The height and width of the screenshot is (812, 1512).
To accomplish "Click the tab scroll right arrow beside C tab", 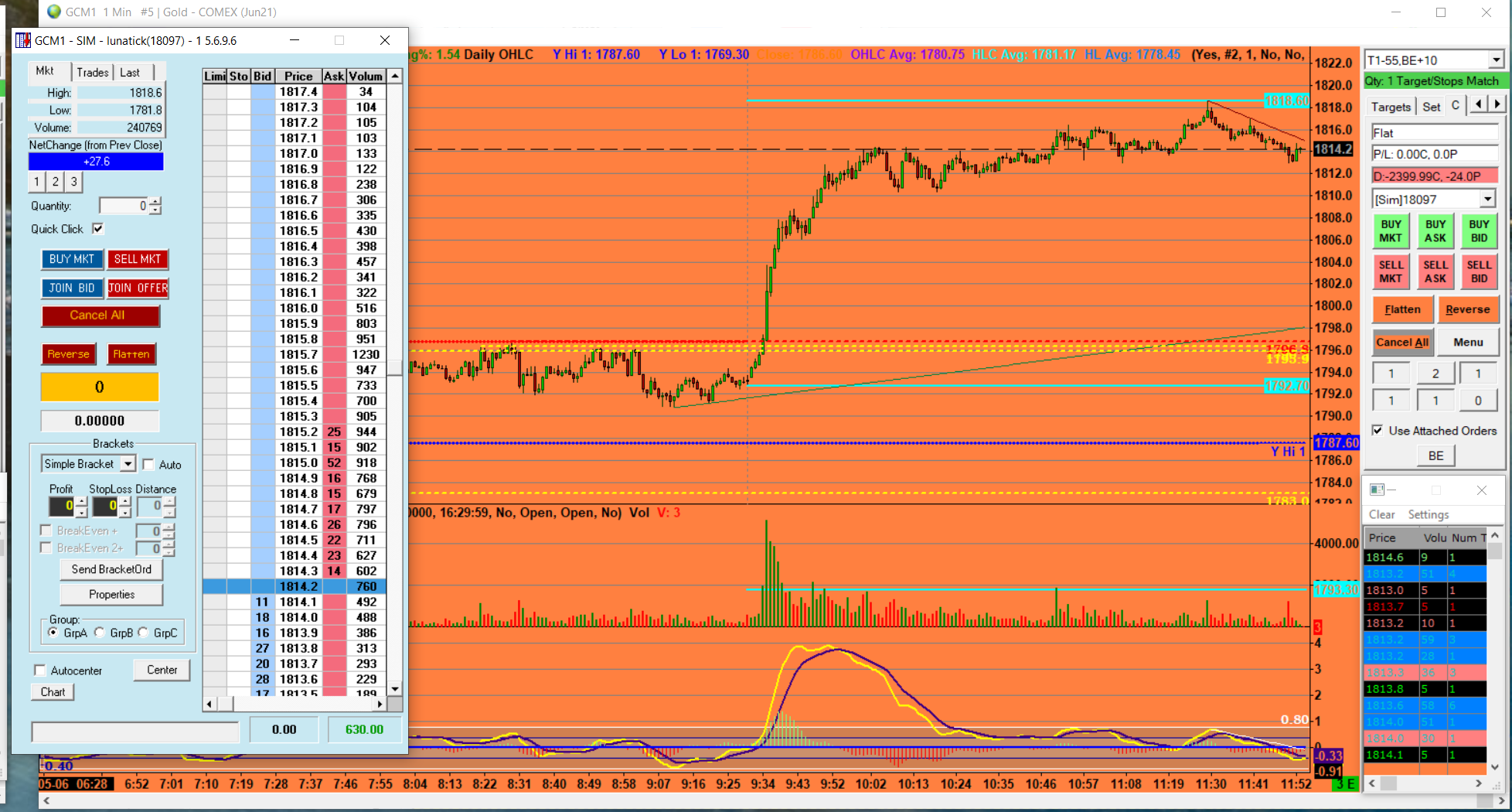I will coord(1497,104).
